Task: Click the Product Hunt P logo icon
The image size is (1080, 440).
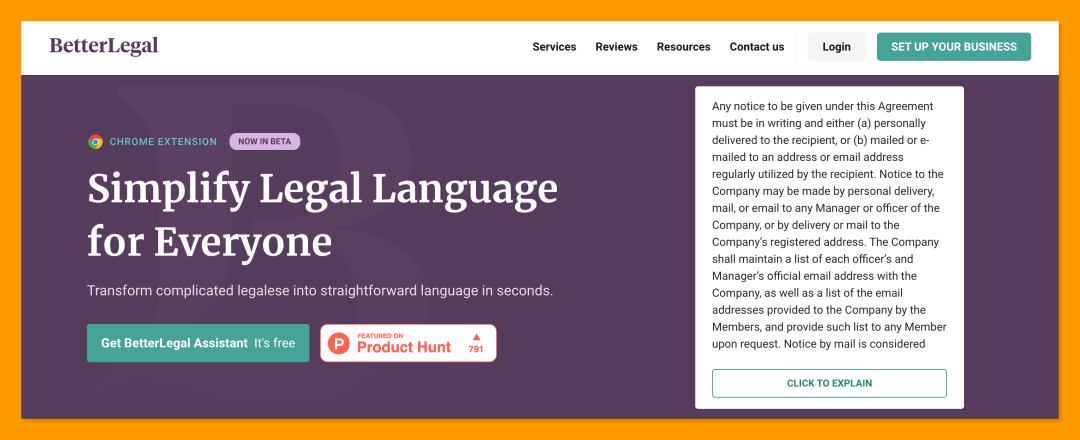Action: [339, 343]
